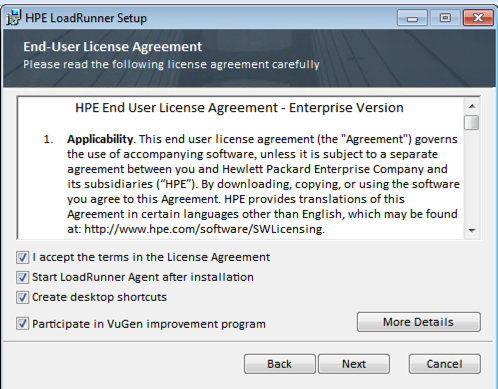This screenshot has height=389, width=498.
Task: Cancel the LoadRunner setup
Action: point(445,364)
